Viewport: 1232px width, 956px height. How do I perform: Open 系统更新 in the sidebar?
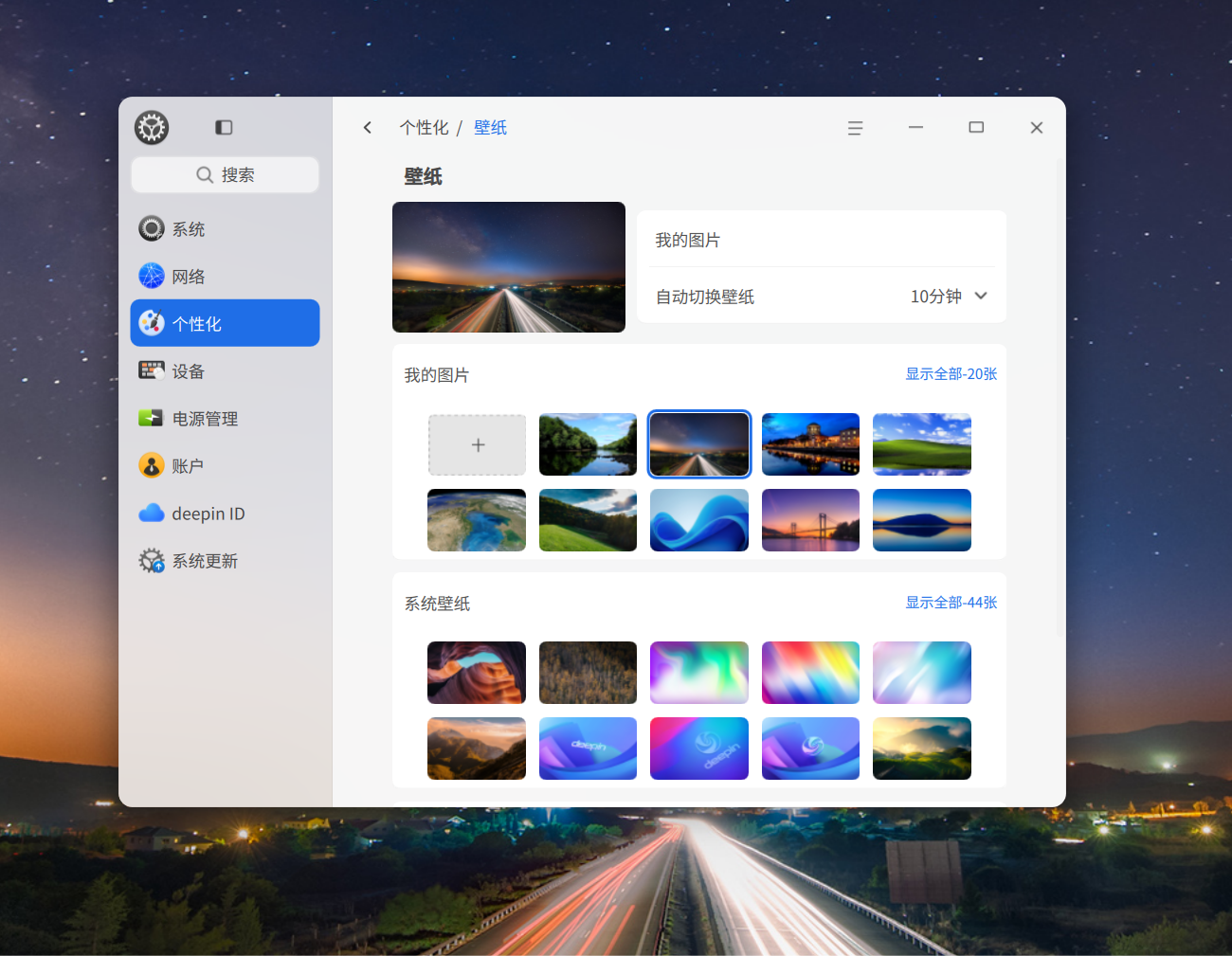(x=225, y=560)
